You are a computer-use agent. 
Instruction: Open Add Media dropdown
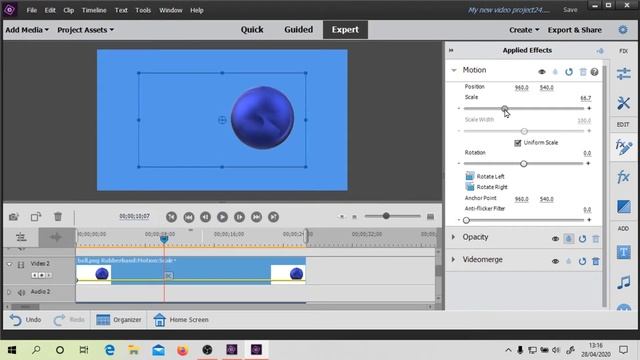[x=27, y=30]
